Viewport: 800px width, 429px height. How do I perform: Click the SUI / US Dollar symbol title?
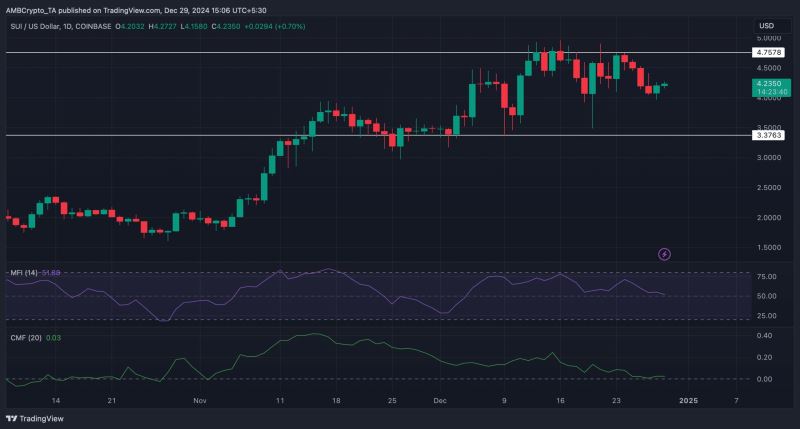click(35, 25)
